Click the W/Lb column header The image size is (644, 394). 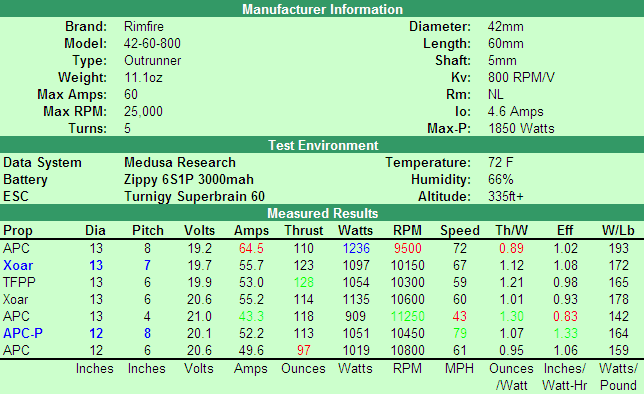618,230
